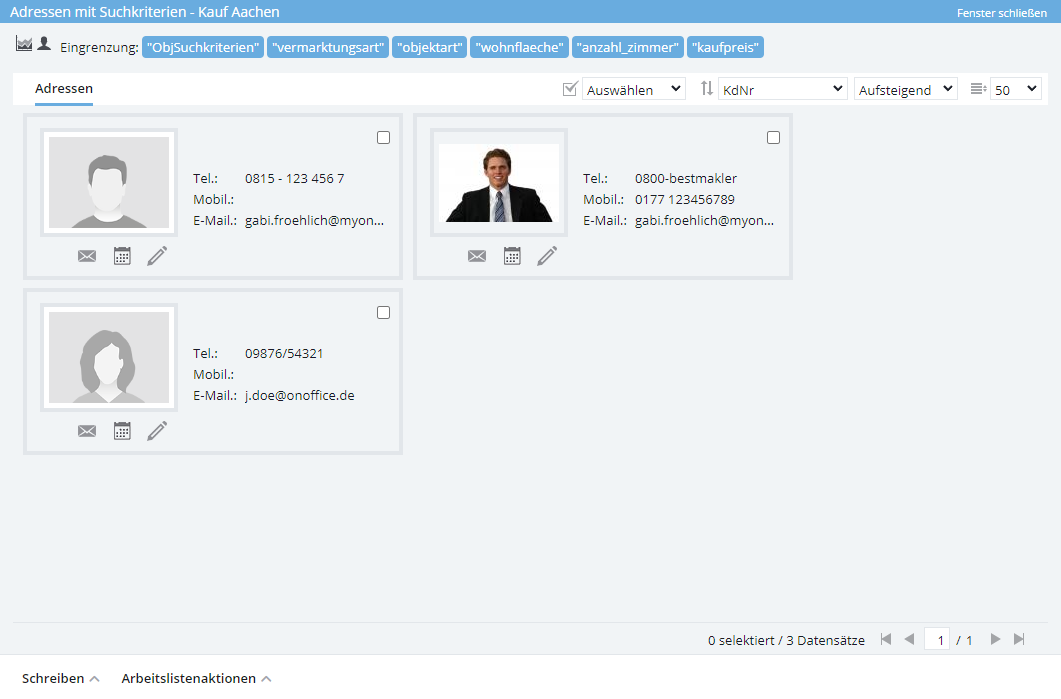Go to the next results page
The height and width of the screenshot is (699, 1061).
(995, 639)
